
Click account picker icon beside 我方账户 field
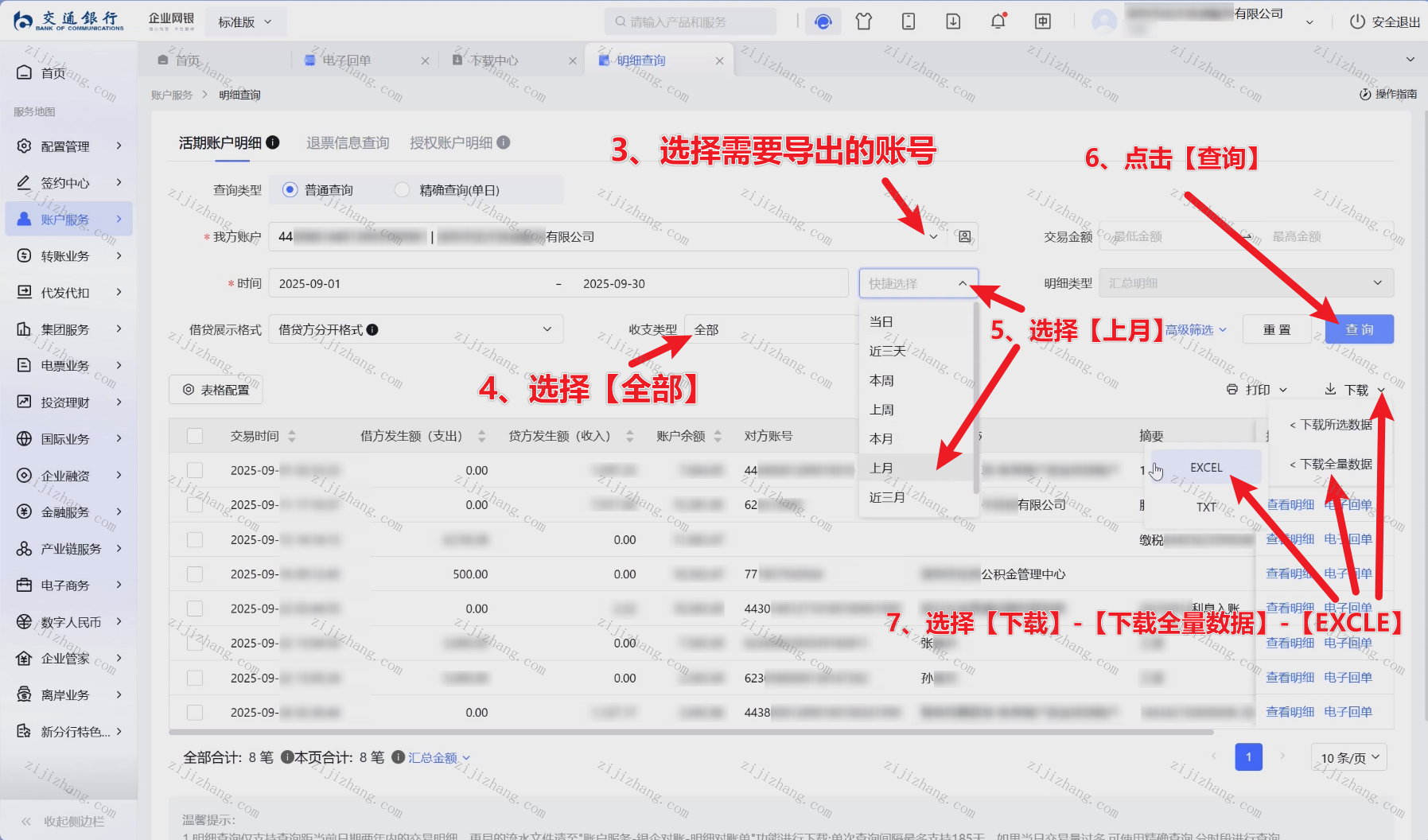click(964, 236)
